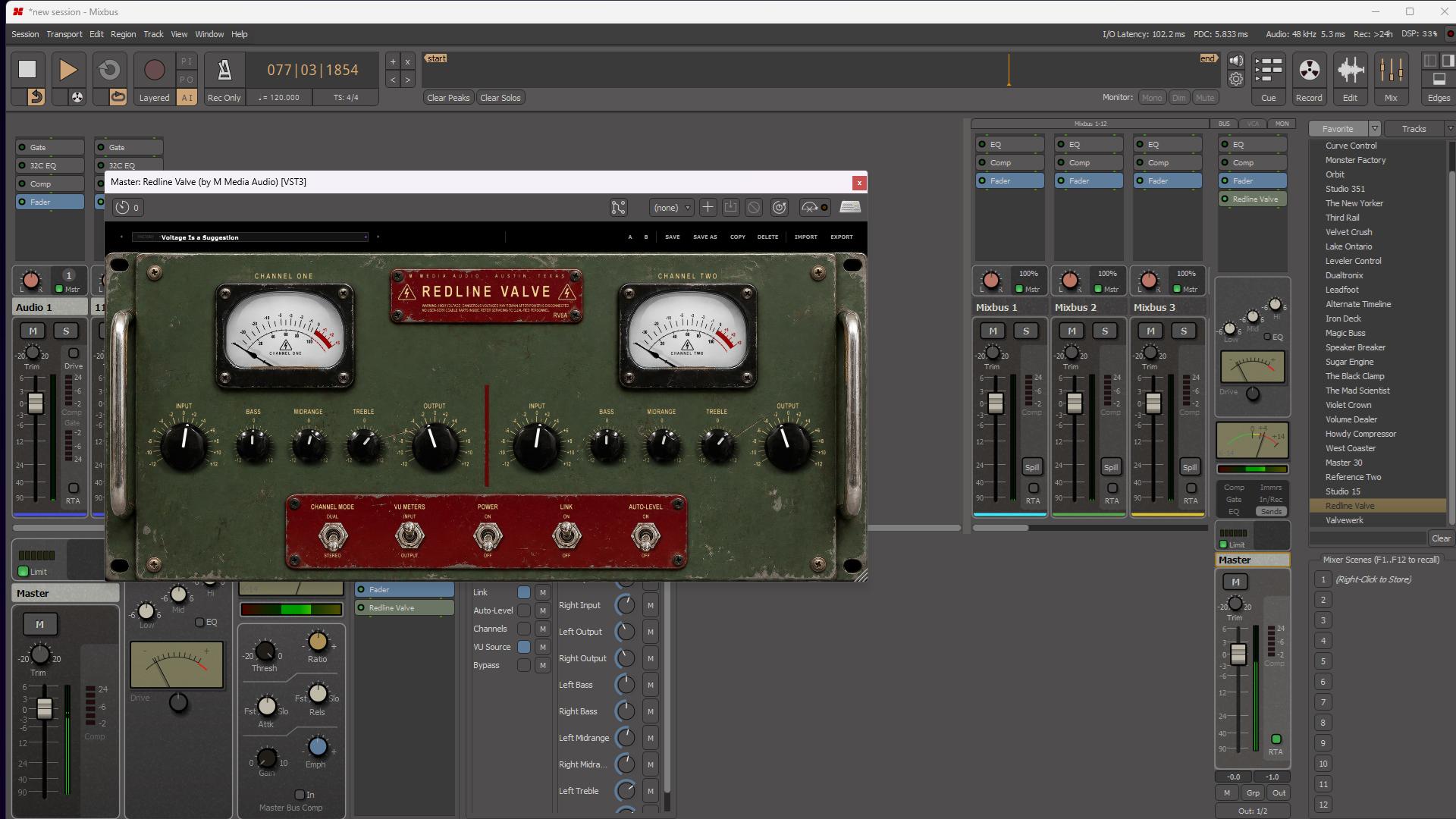The image size is (1456, 819).
Task: Adjust the Master fader in right strip
Action: coord(1238,654)
